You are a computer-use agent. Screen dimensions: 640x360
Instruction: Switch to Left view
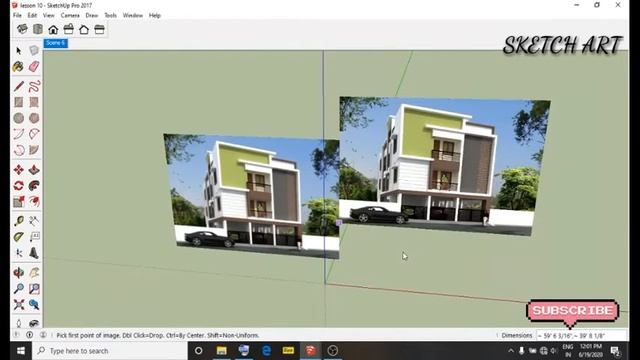pyautogui.click(x=100, y=29)
